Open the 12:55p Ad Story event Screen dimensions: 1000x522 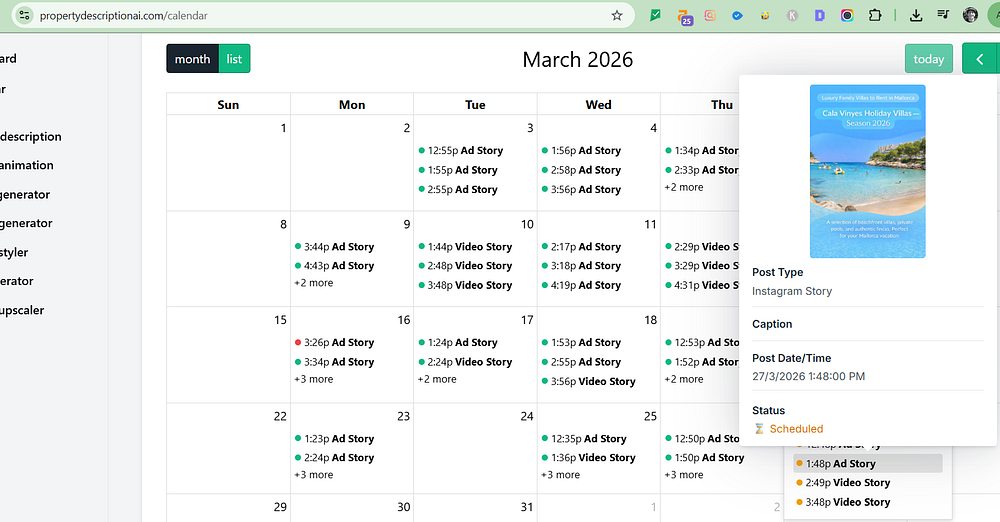(460, 151)
